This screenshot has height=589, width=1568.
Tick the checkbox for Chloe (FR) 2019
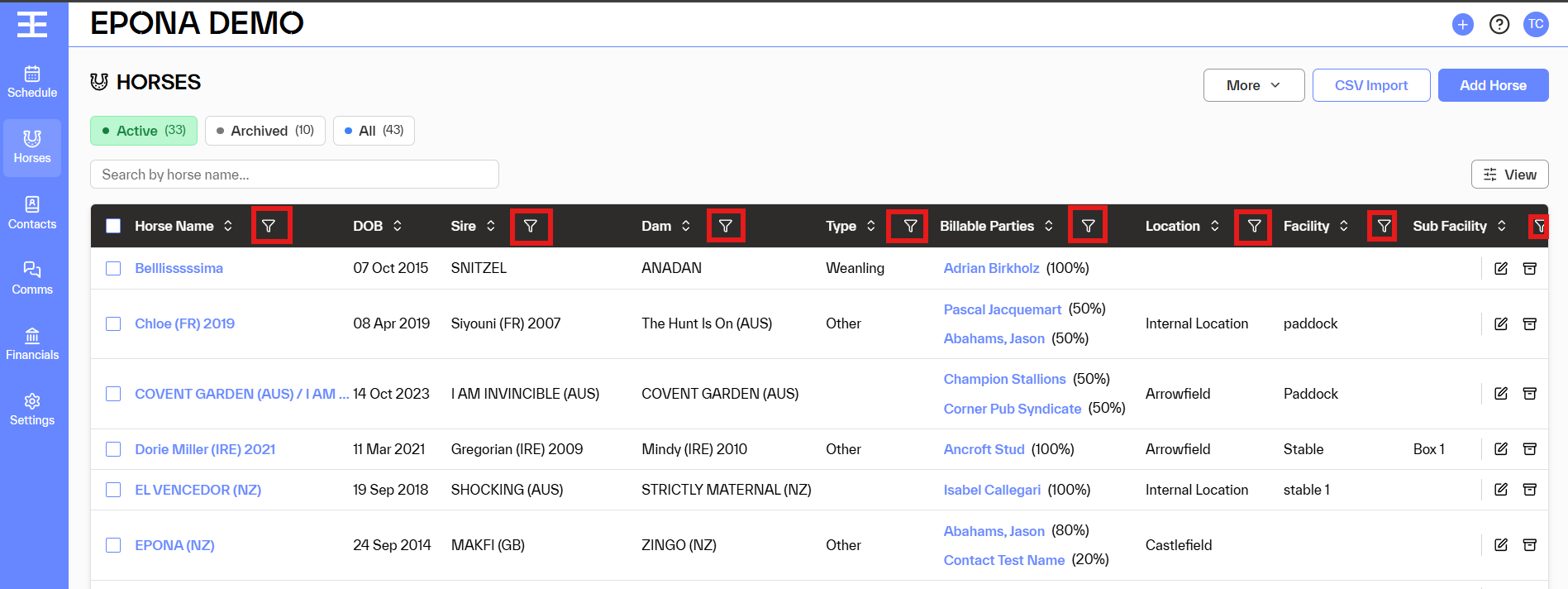[113, 323]
